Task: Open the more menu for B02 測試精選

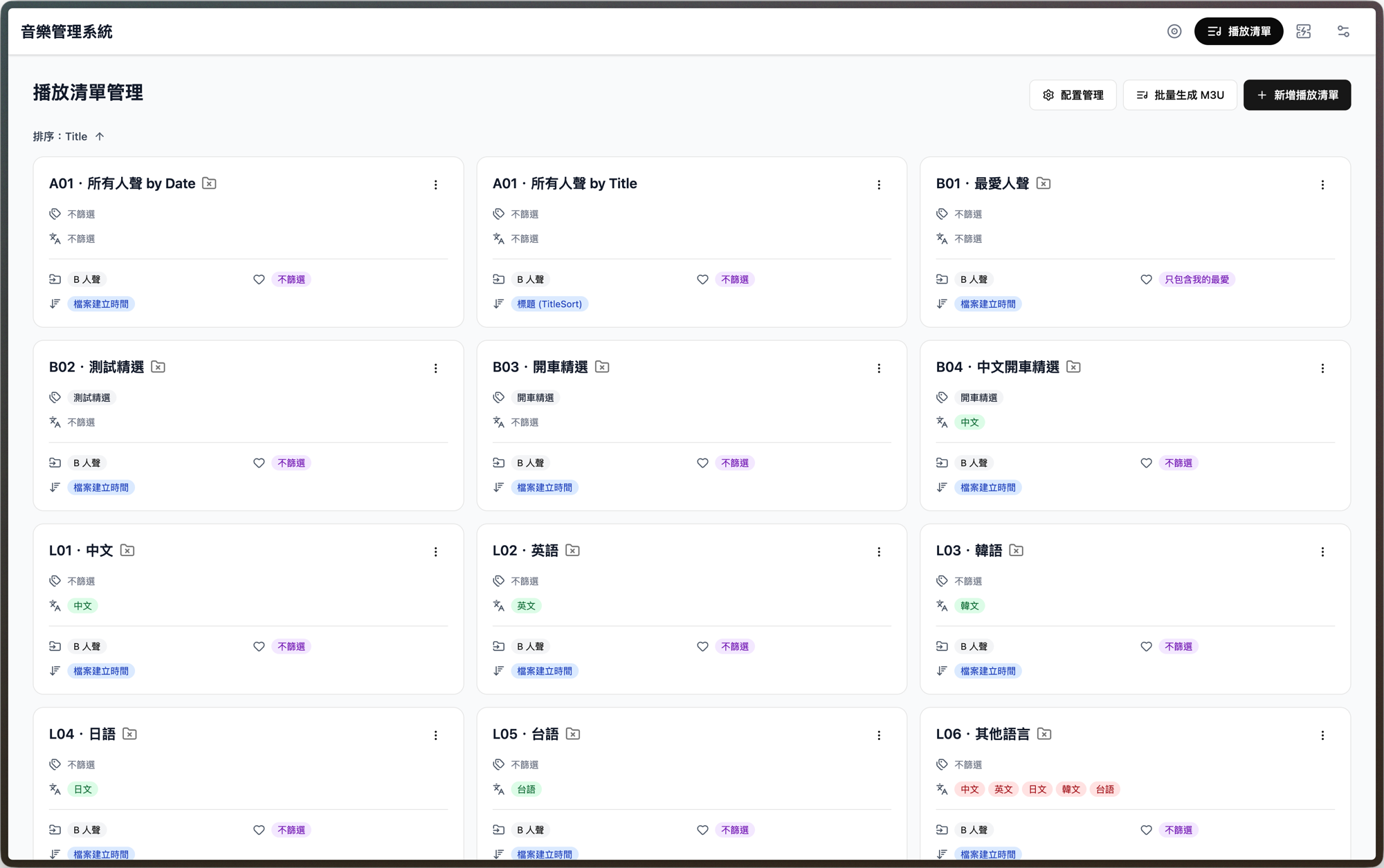Action: [435, 368]
